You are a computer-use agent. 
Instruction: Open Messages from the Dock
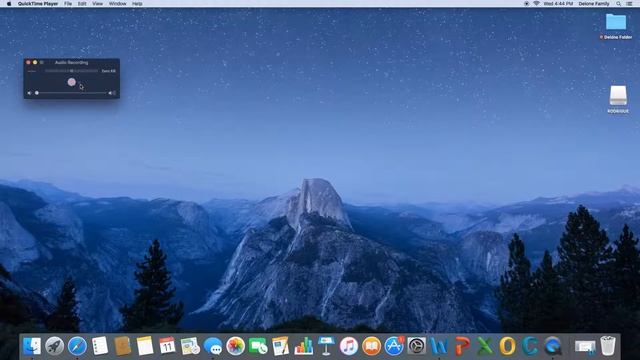(x=213, y=346)
